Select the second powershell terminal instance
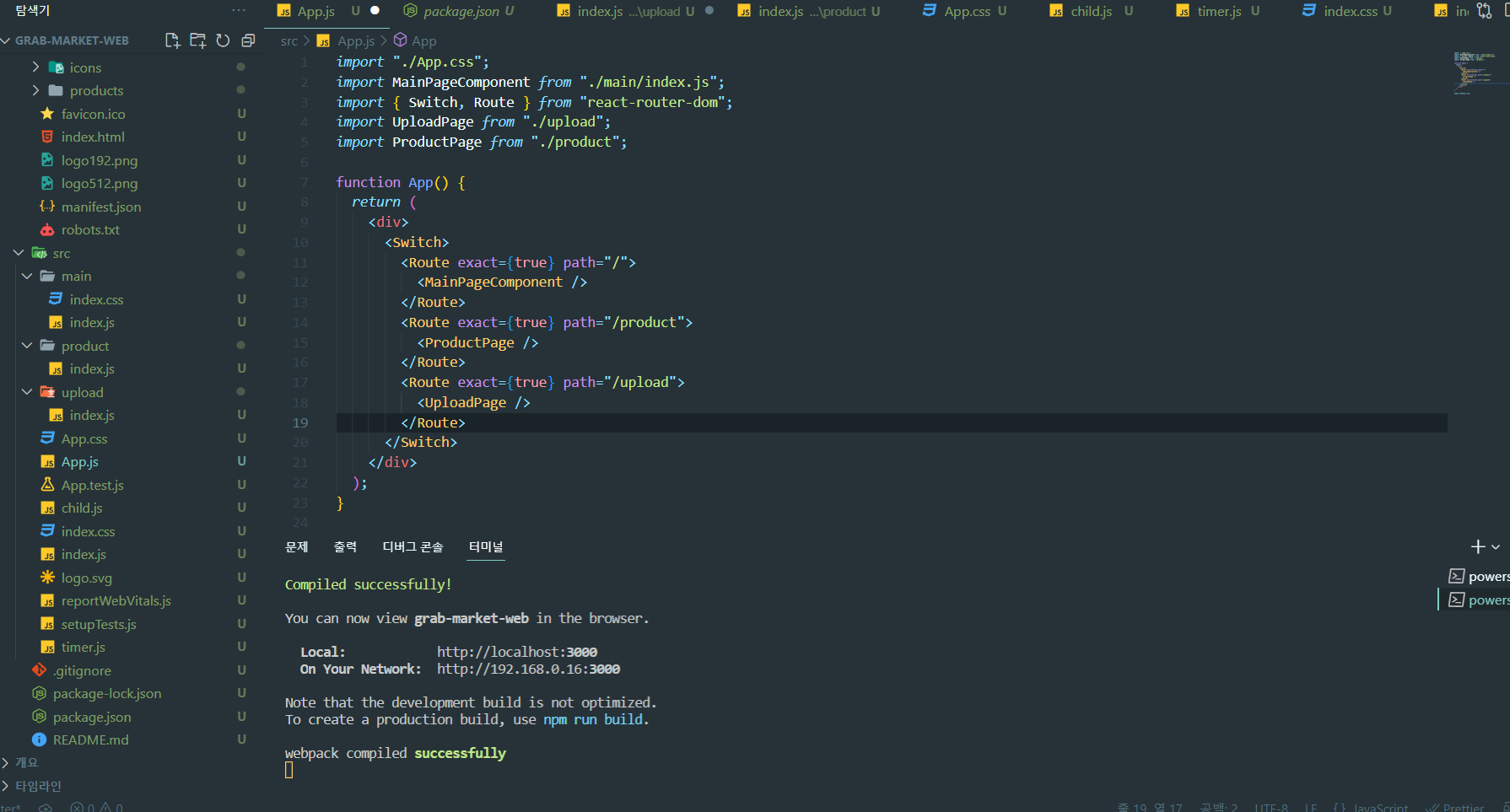 [1479, 600]
